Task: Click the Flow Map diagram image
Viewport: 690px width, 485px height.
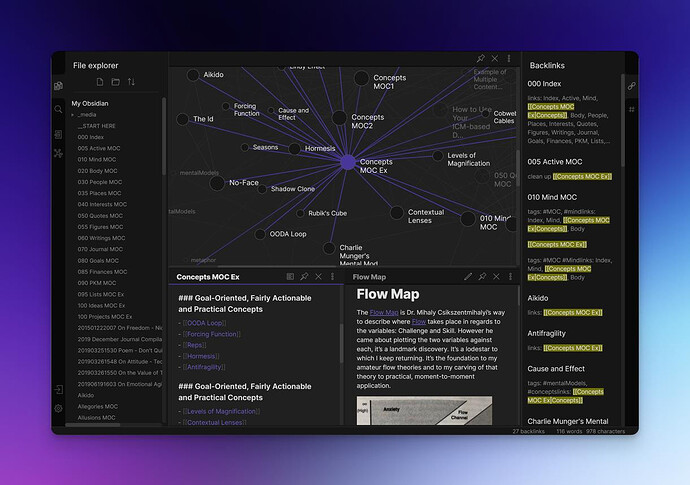Action: coord(424,411)
